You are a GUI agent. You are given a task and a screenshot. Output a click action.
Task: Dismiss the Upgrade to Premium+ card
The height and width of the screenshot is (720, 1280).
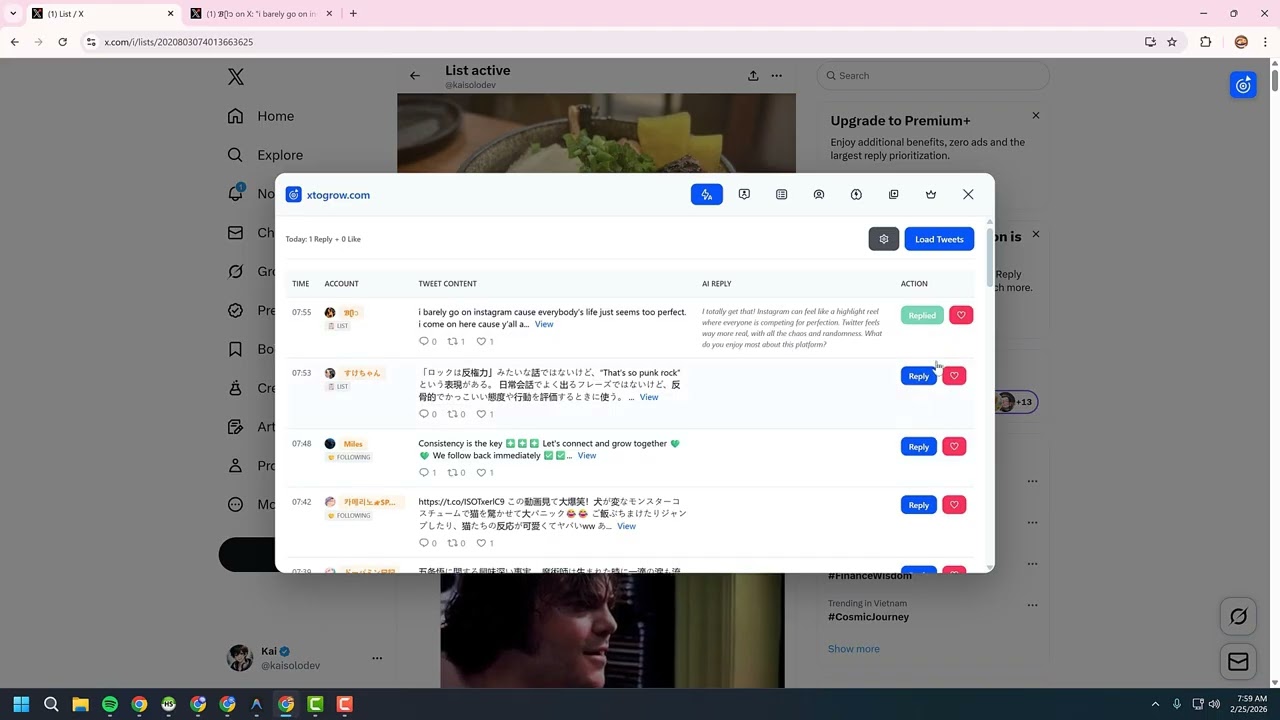click(x=1036, y=116)
